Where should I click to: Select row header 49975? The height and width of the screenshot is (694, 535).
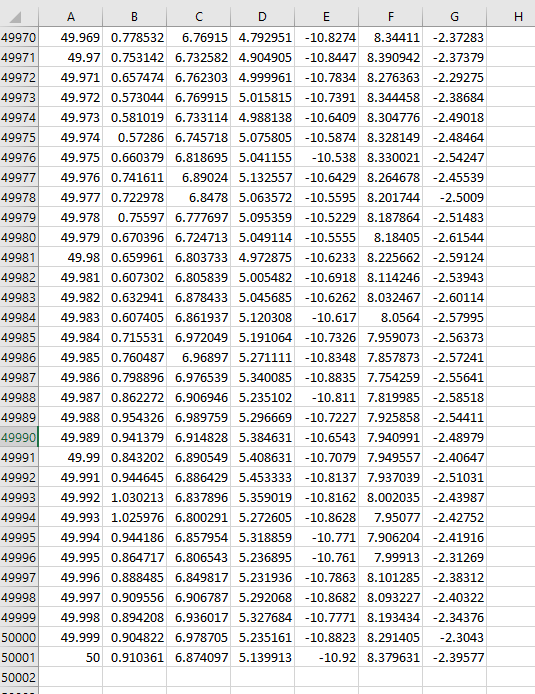[x=19, y=138]
